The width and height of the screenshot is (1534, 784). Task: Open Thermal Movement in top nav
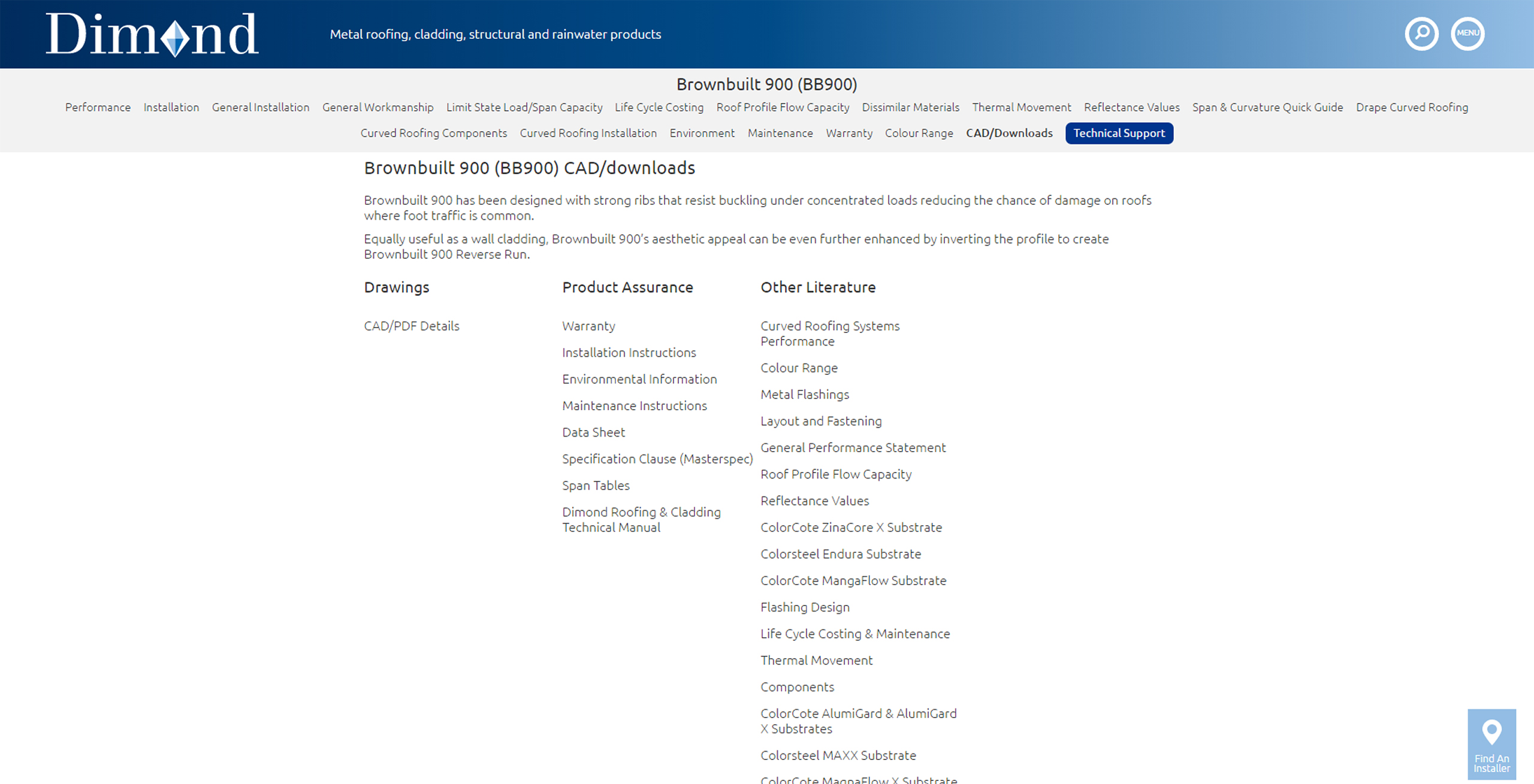[x=1022, y=107]
